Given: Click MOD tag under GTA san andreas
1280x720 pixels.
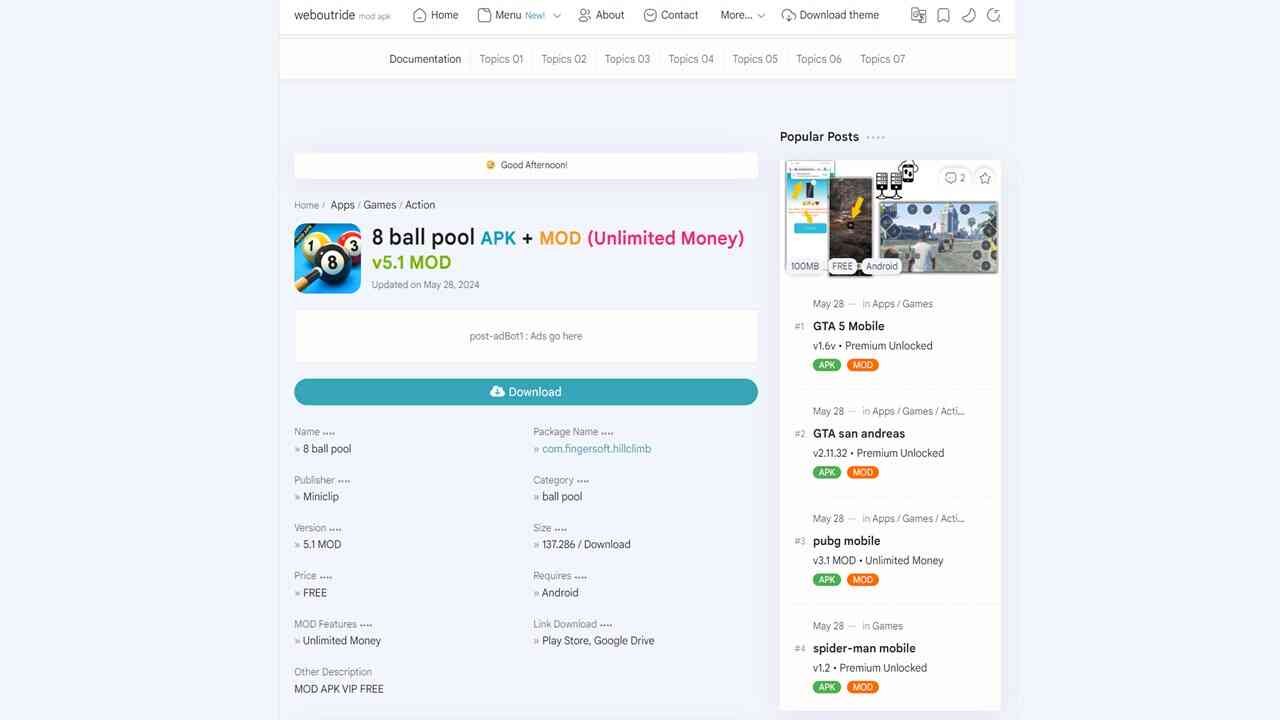Looking at the screenshot, I should click(862, 472).
